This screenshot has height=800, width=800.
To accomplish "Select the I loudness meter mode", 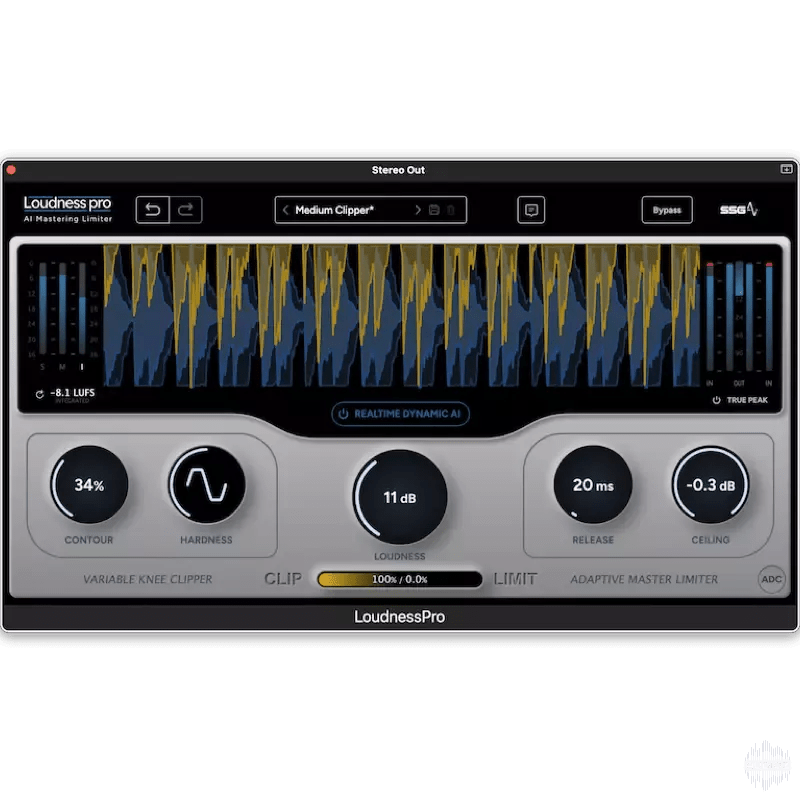I will (82, 367).
